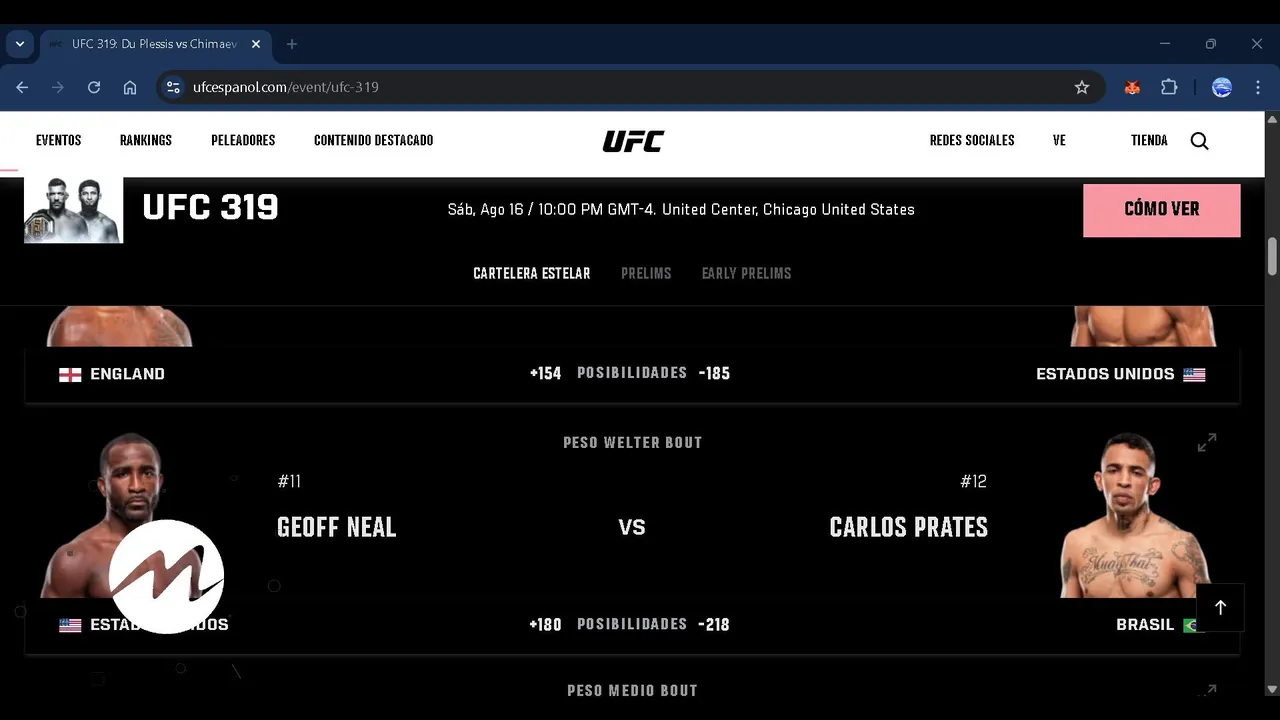Open browser home page icon
Screen dimensions: 1280x720
coord(130,87)
